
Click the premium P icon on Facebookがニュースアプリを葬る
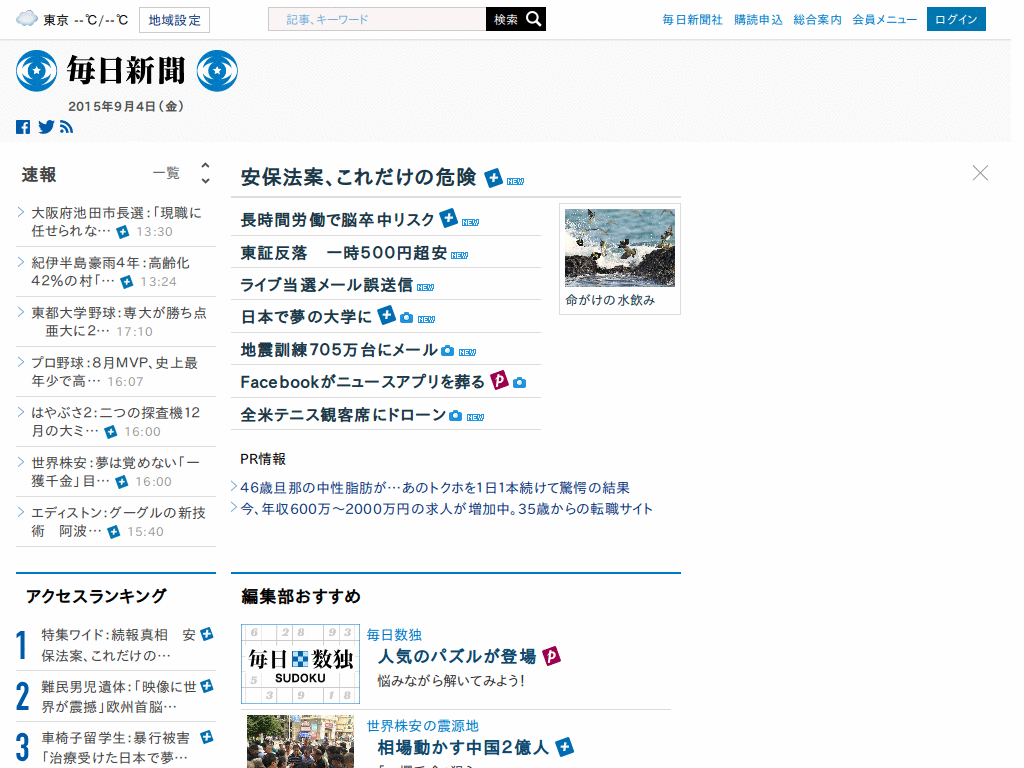(x=500, y=380)
